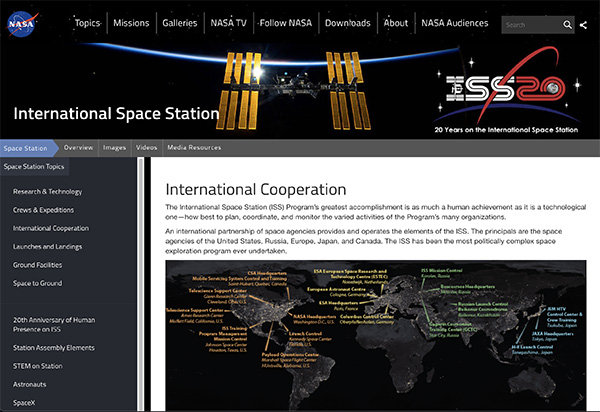This screenshot has width=600, height=412.
Task: Go to NASA TV
Action: pyautogui.click(x=229, y=23)
